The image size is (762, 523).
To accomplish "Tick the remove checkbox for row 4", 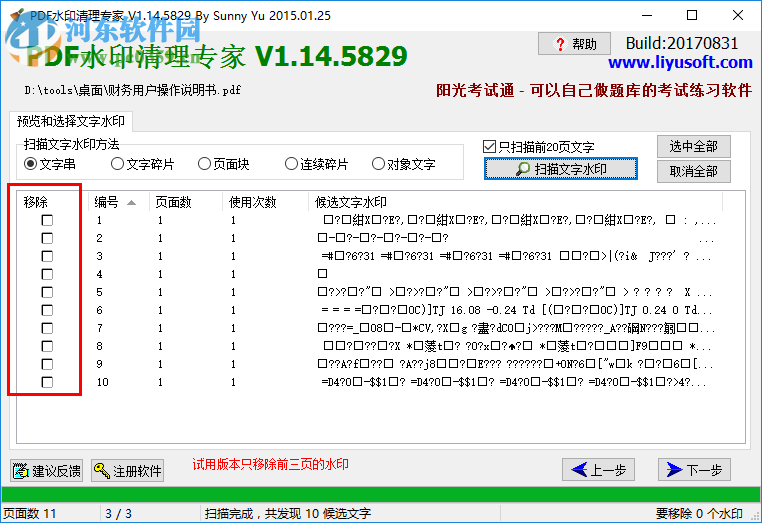I will (x=47, y=274).
